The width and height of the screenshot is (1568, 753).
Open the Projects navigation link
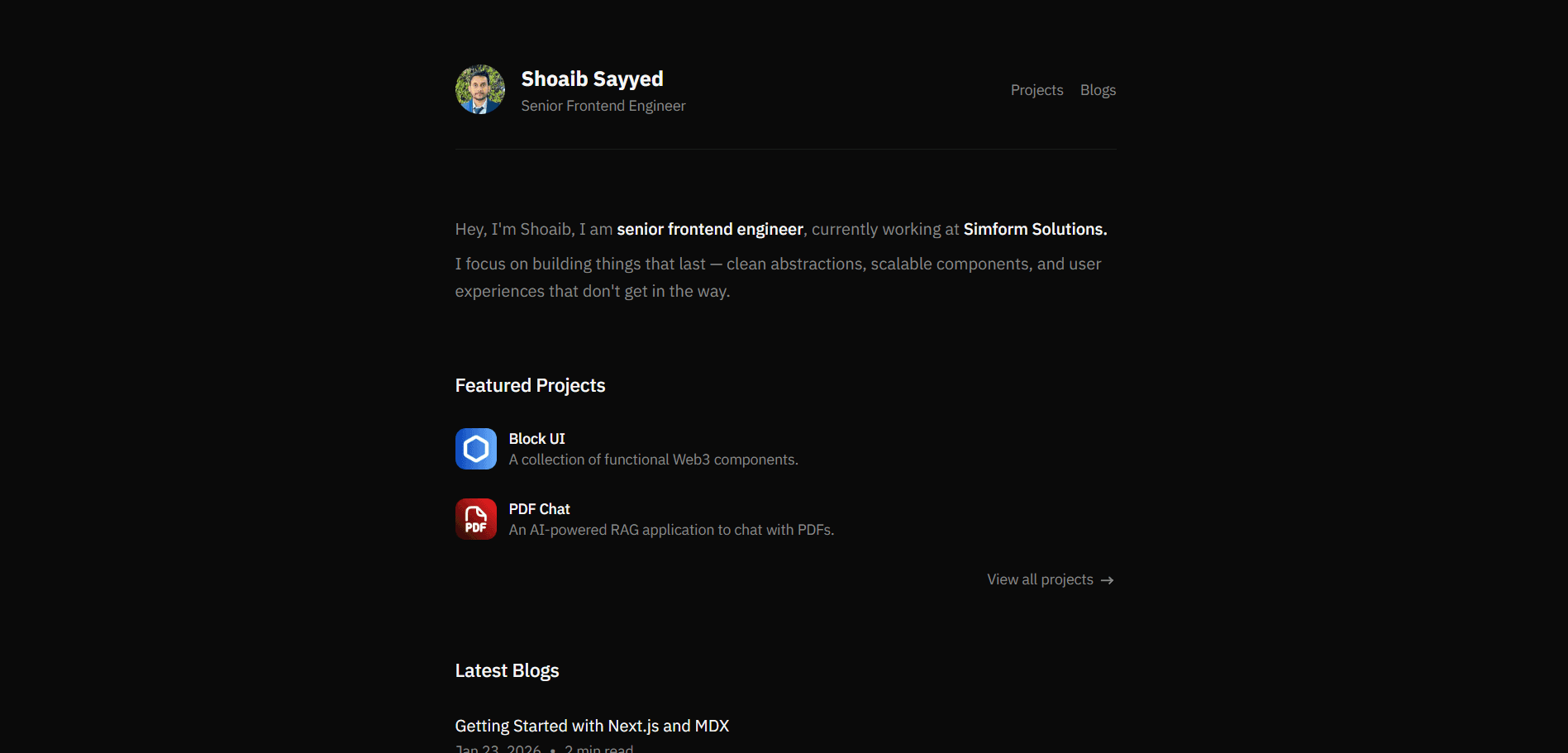pos(1037,90)
